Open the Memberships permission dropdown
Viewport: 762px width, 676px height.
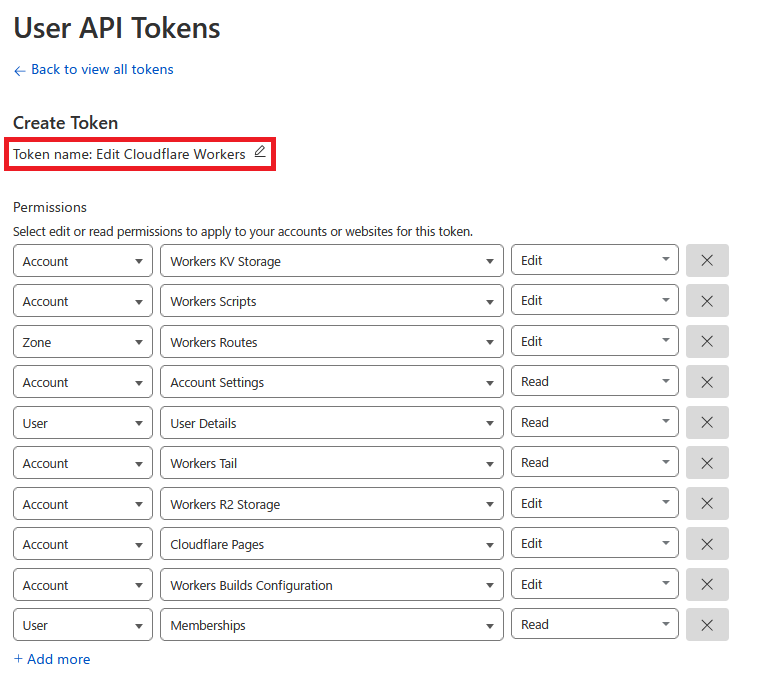[x=331, y=625]
